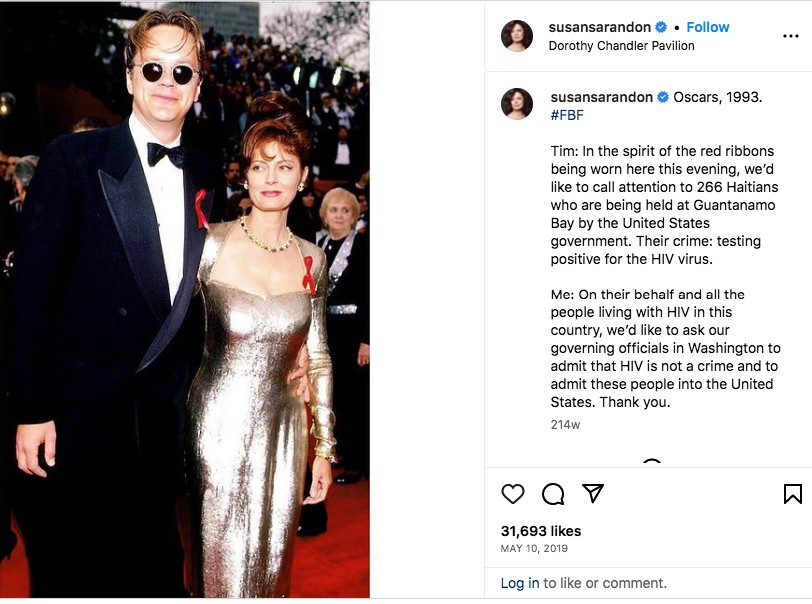Like the post with the heart icon

513,493
